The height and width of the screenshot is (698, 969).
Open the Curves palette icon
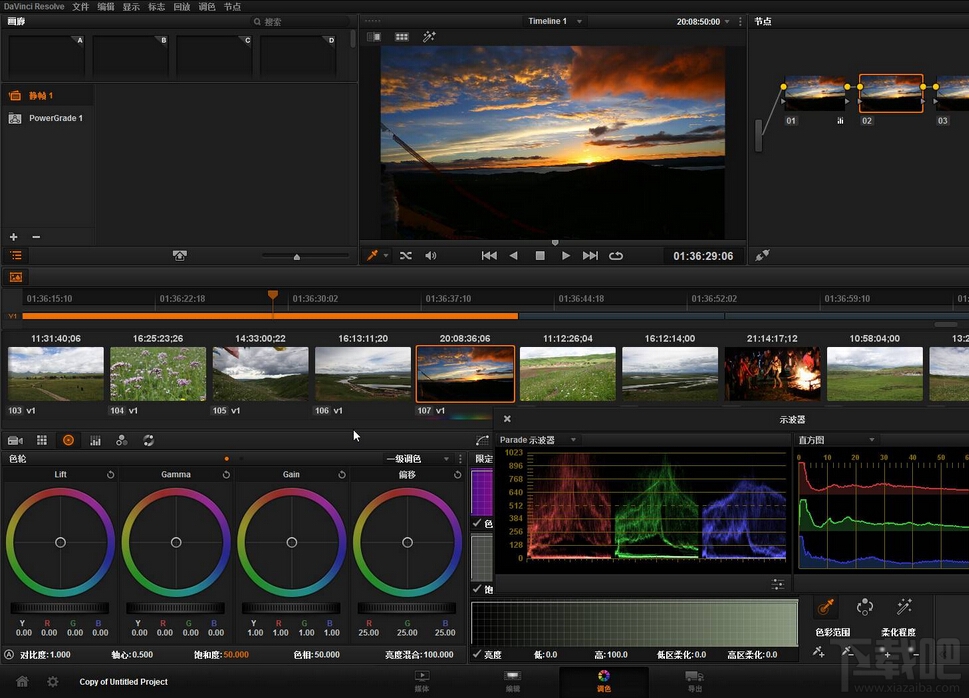482,440
